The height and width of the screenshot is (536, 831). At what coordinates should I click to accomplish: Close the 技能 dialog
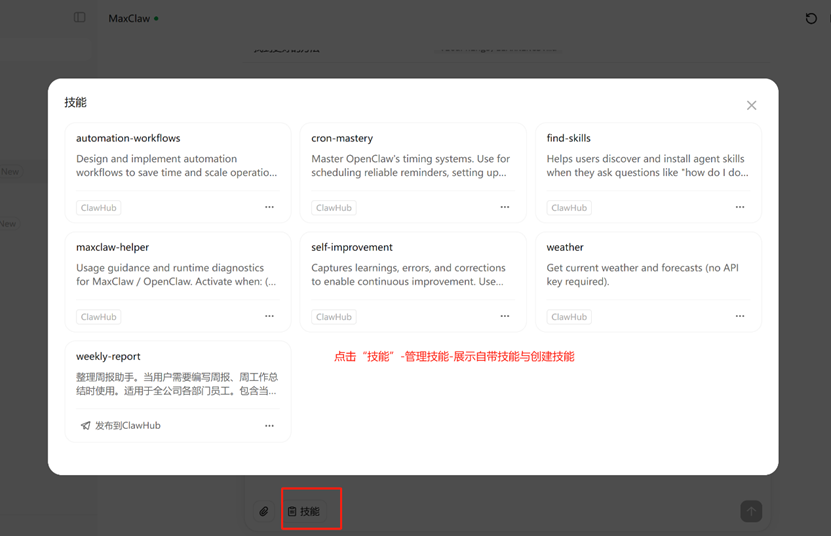[x=751, y=105]
